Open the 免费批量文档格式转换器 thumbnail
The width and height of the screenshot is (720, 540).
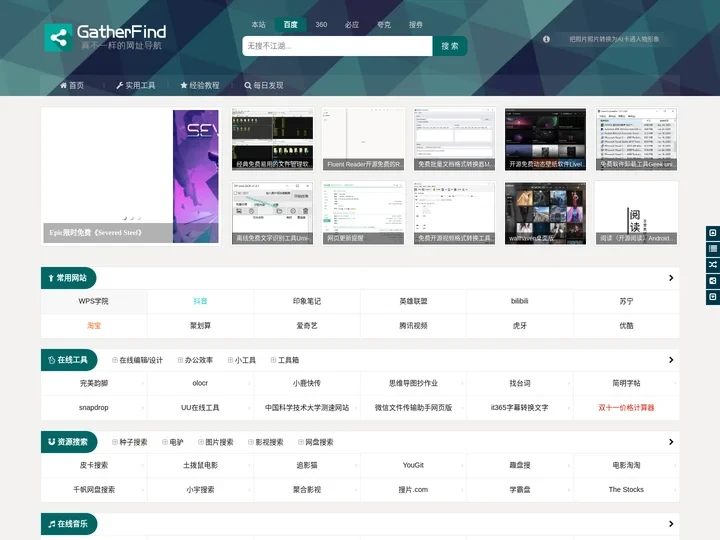[x=455, y=140]
